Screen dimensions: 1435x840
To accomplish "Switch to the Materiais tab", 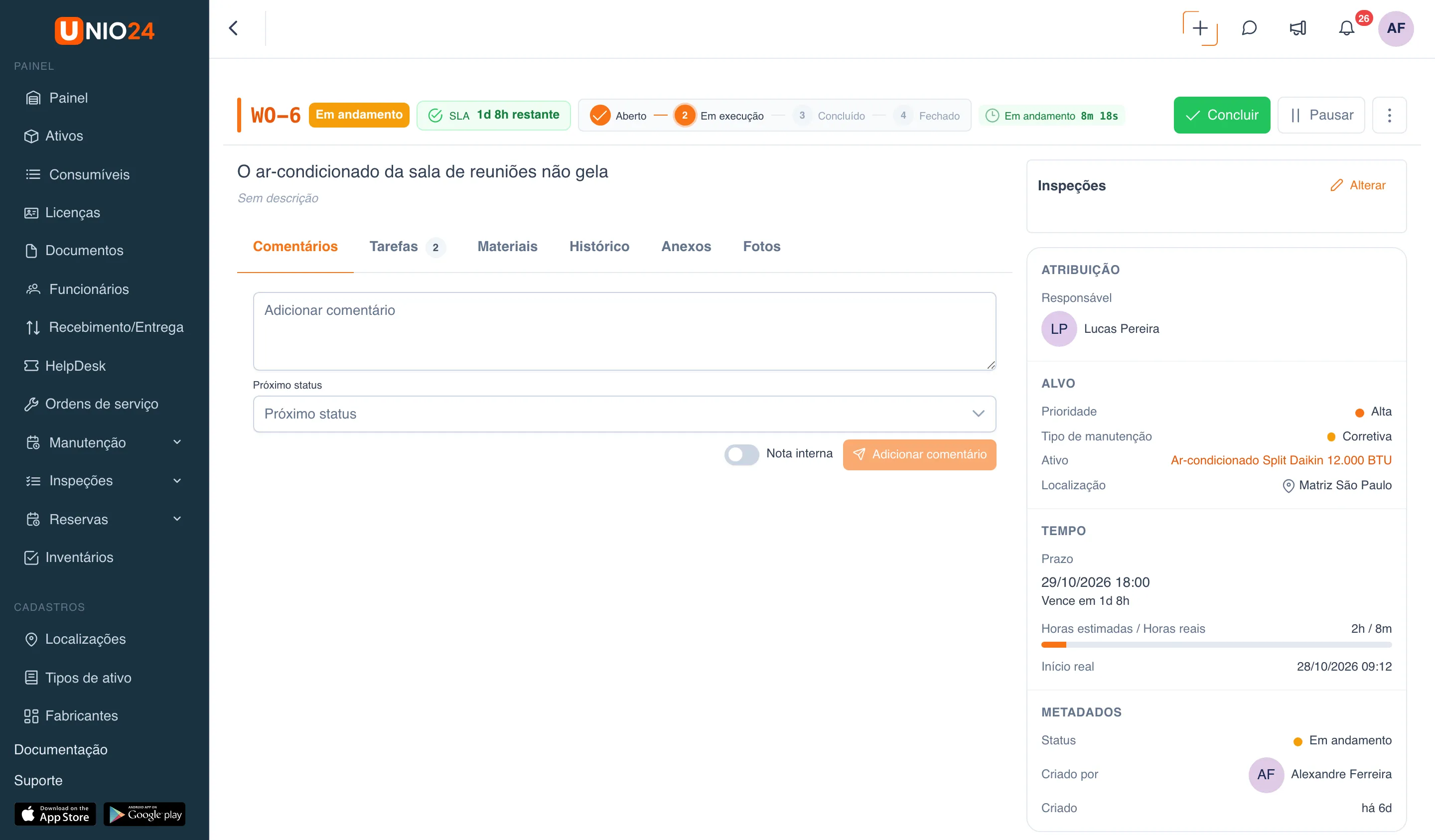I will tap(507, 247).
